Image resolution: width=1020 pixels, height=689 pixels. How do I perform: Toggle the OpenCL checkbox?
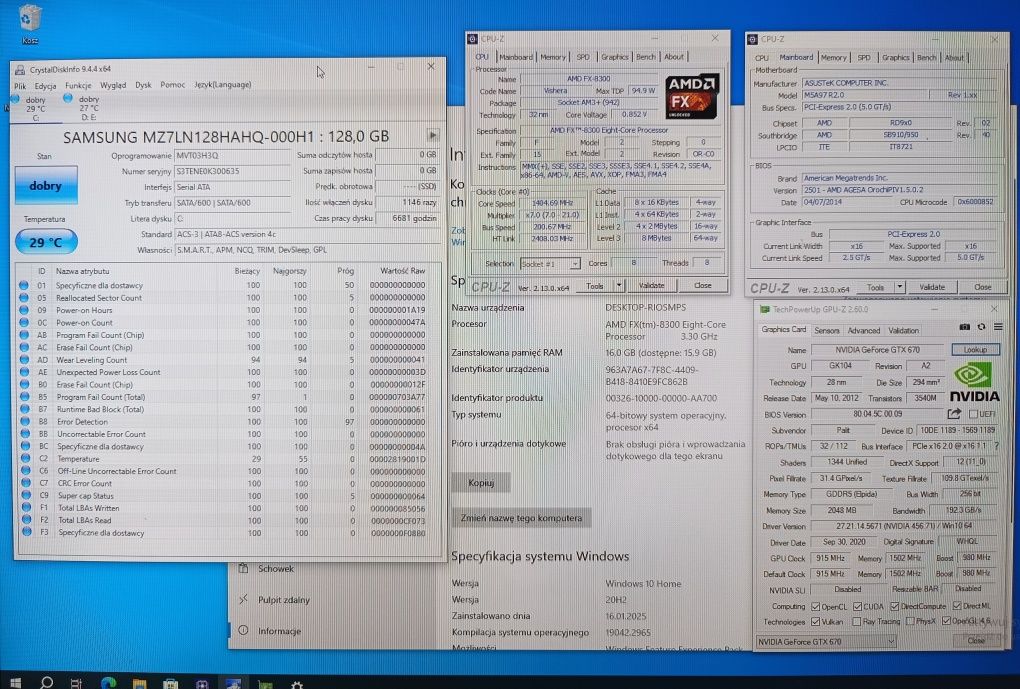(816, 606)
